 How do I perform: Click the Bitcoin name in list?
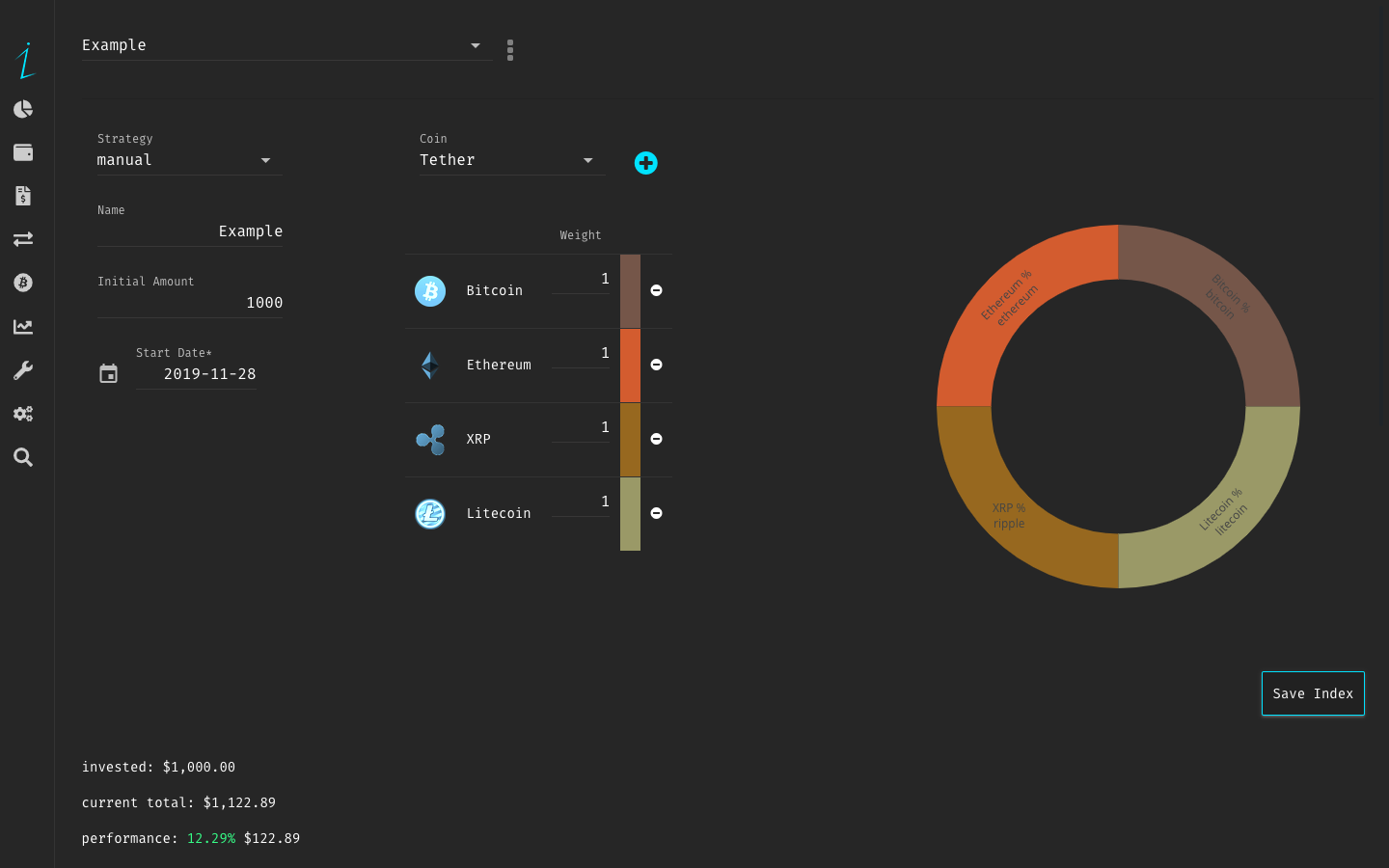pyautogui.click(x=495, y=290)
